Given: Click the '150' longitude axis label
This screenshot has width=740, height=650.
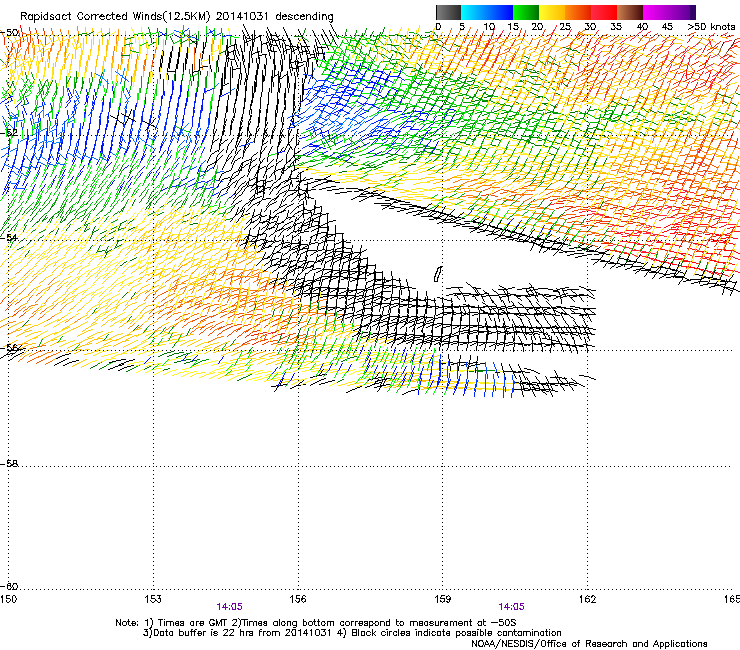Looking at the screenshot, I should coord(8,599).
